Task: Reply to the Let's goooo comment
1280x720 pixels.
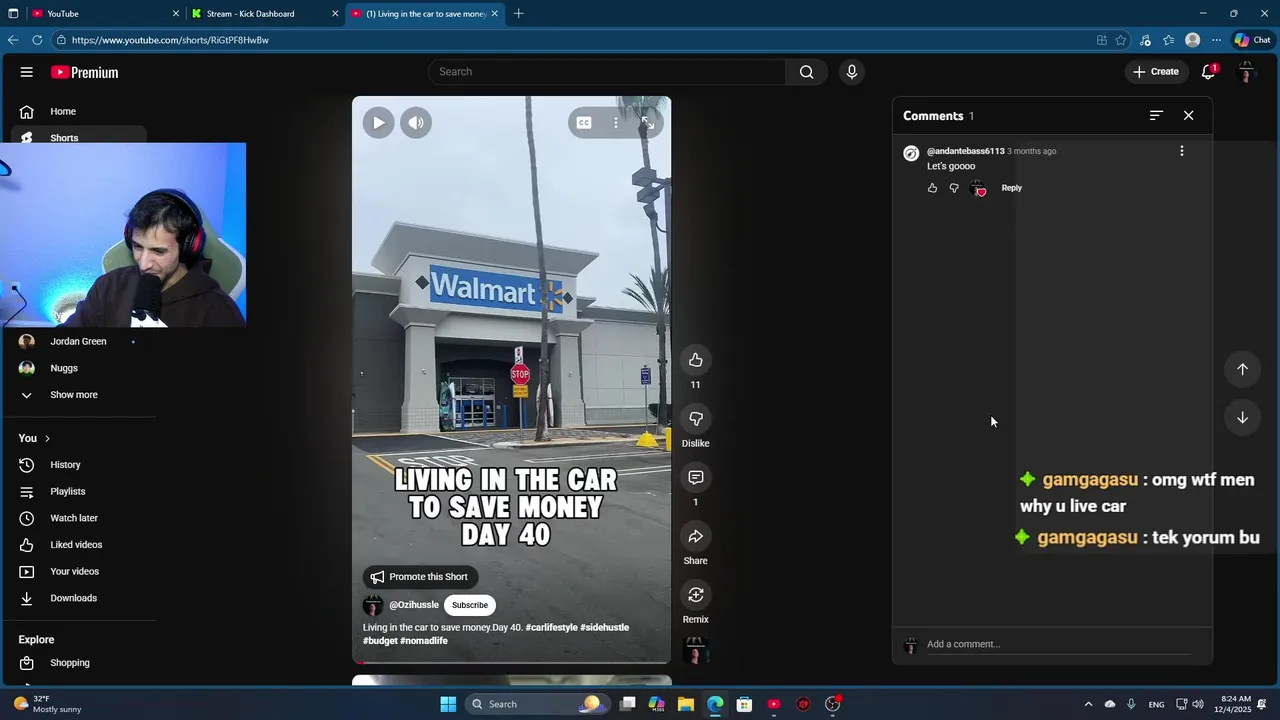Action: pyautogui.click(x=1011, y=188)
